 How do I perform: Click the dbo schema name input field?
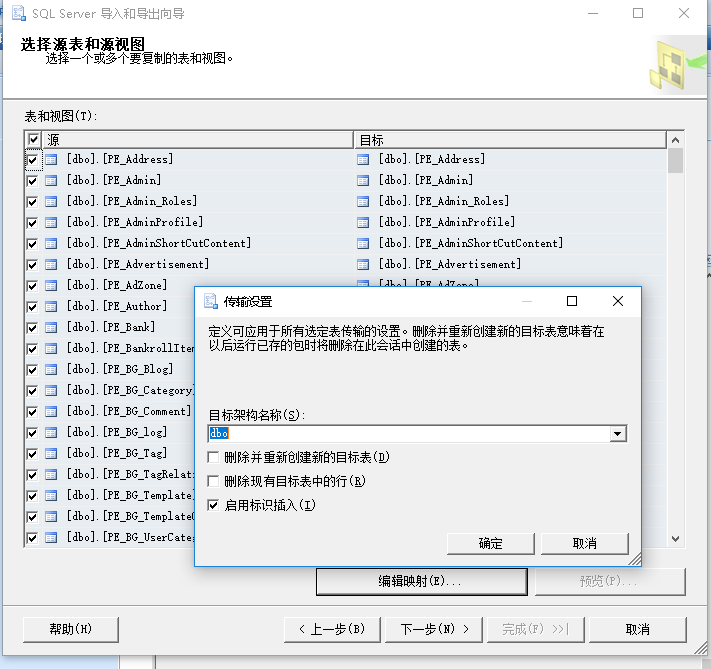coord(410,434)
